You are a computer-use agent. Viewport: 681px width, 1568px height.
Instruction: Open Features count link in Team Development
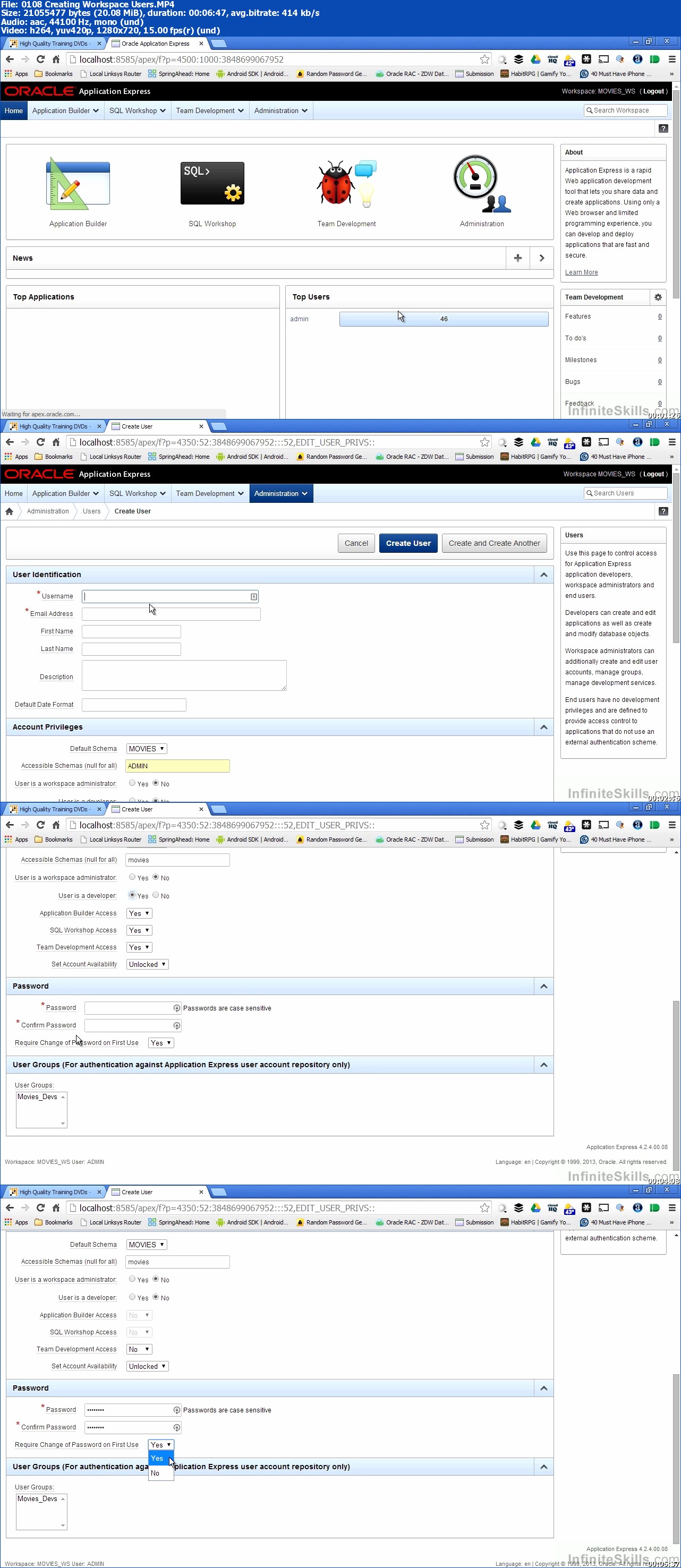[660, 316]
